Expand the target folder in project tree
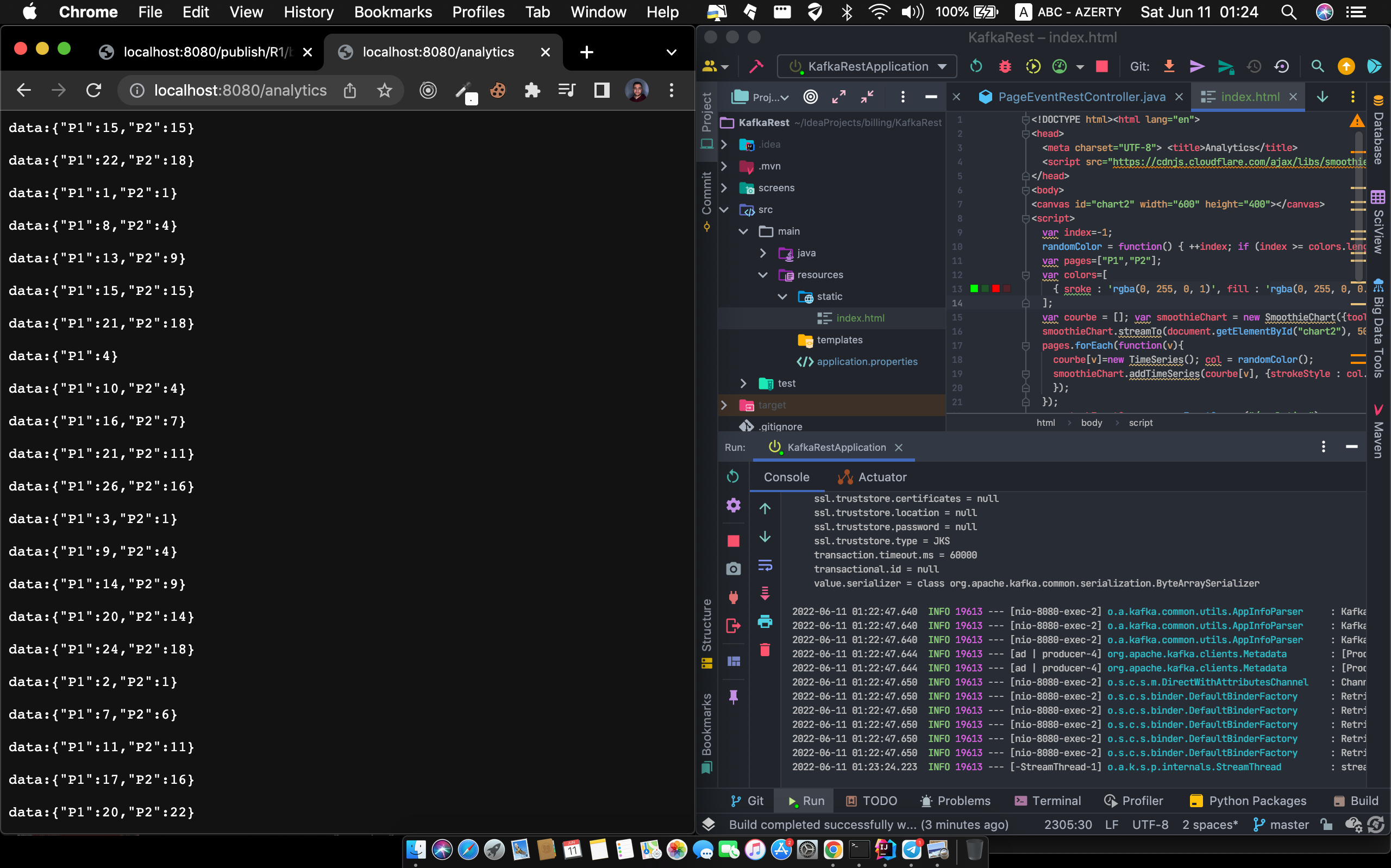 pos(724,405)
